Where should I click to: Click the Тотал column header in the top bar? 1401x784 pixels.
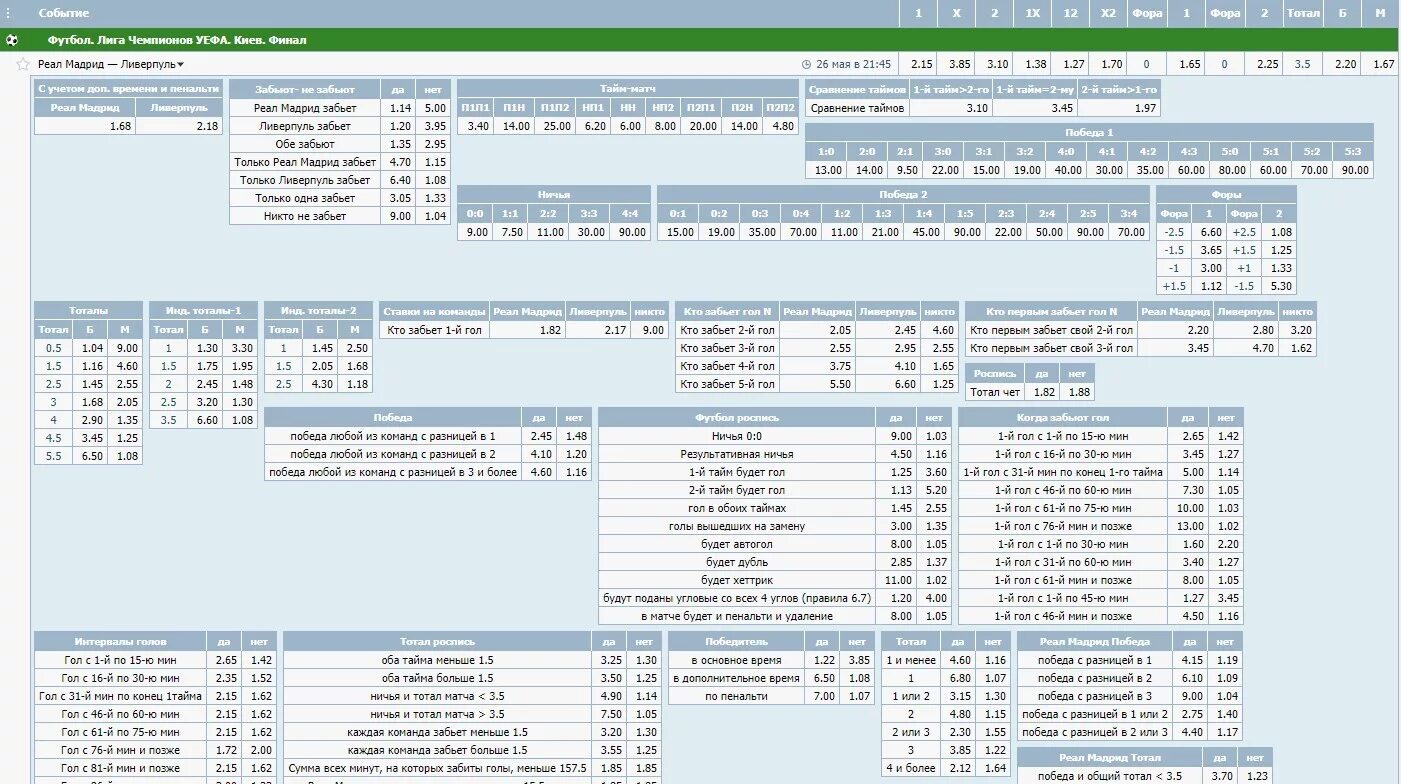[1303, 13]
